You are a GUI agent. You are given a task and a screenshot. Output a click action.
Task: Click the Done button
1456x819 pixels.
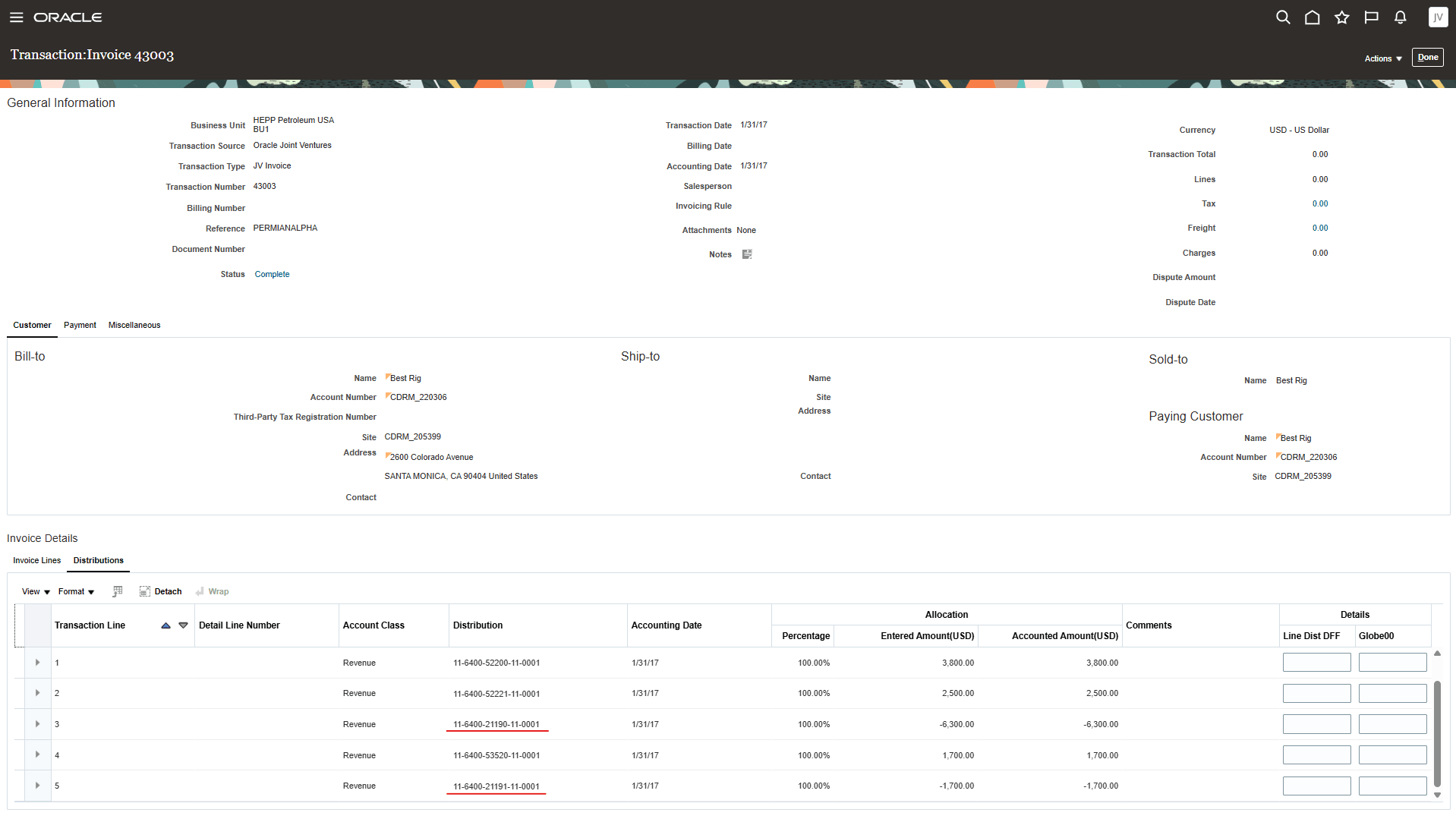pos(1427,57)
